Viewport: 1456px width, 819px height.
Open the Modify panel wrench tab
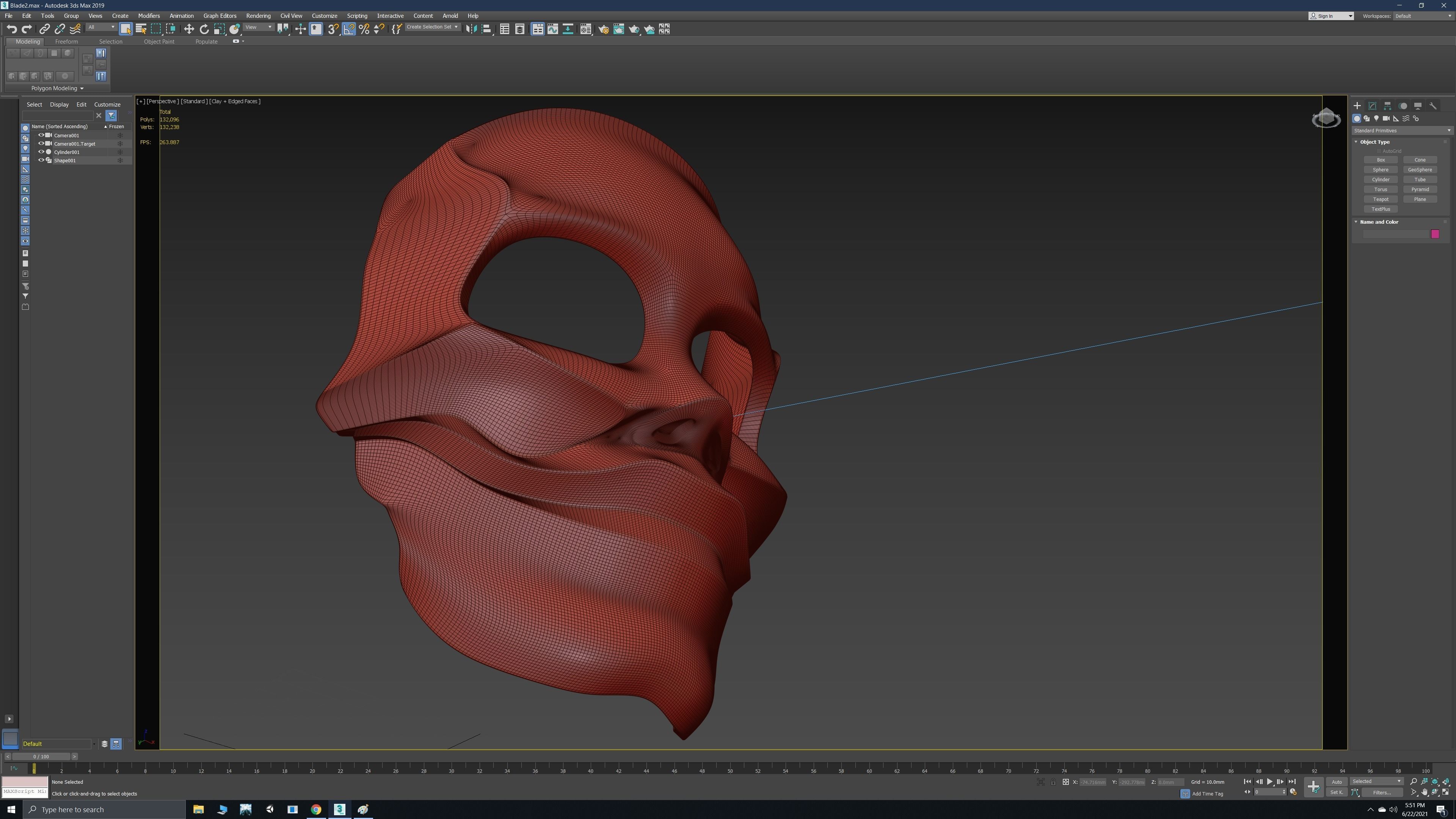(1434, 106)
